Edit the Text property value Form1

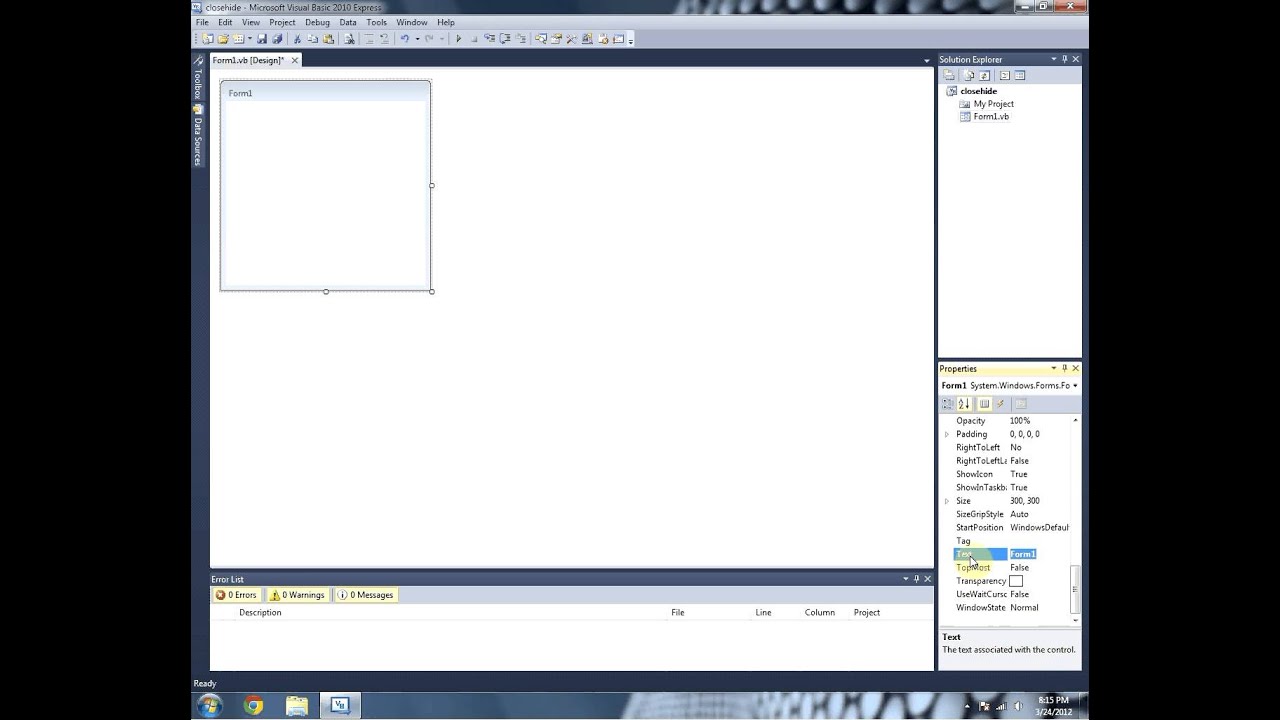click(1023, 553)
